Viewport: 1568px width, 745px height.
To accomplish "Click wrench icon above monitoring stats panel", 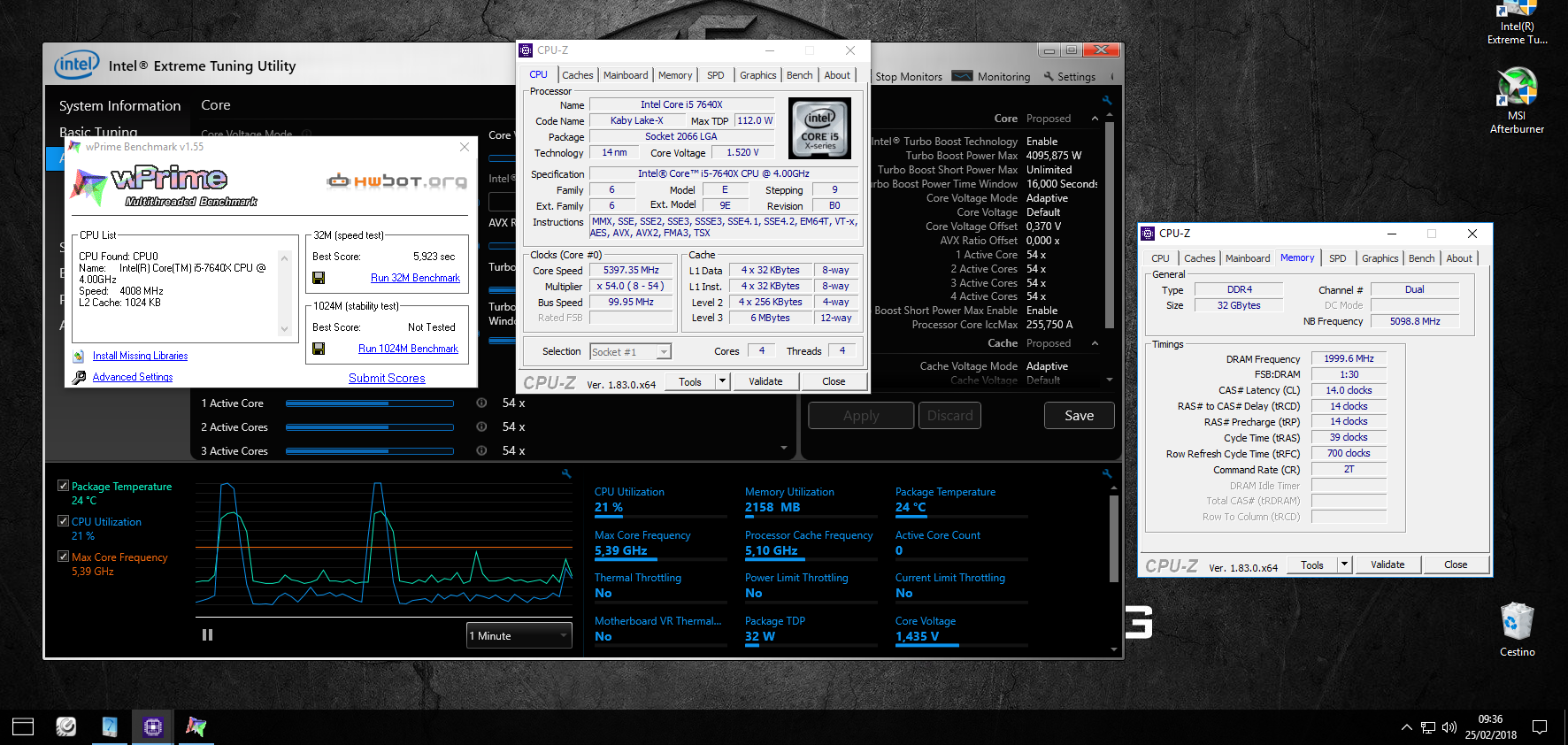I will 1106,474.
